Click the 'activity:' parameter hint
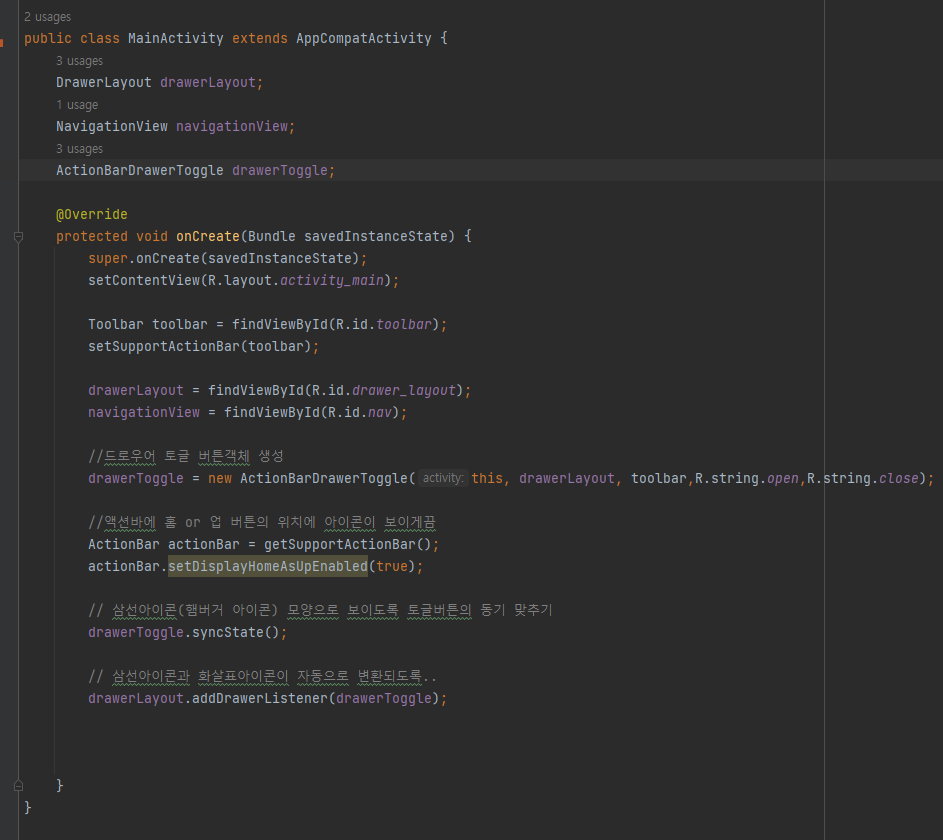Screen dimensions: 943x840 443,478
